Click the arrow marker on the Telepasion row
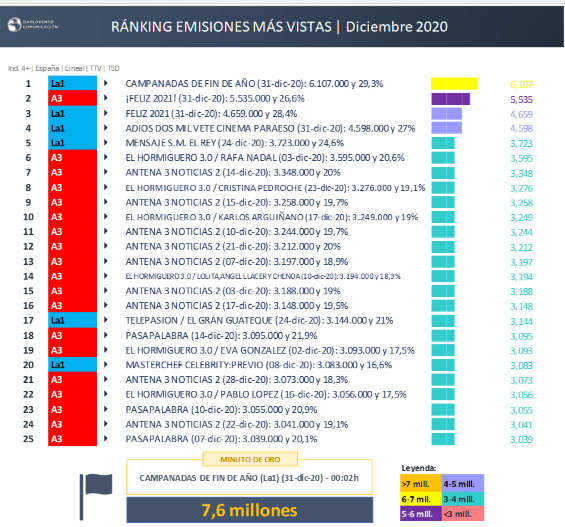Viewport: 565px width, 527px height. click(x=106, y=320)
